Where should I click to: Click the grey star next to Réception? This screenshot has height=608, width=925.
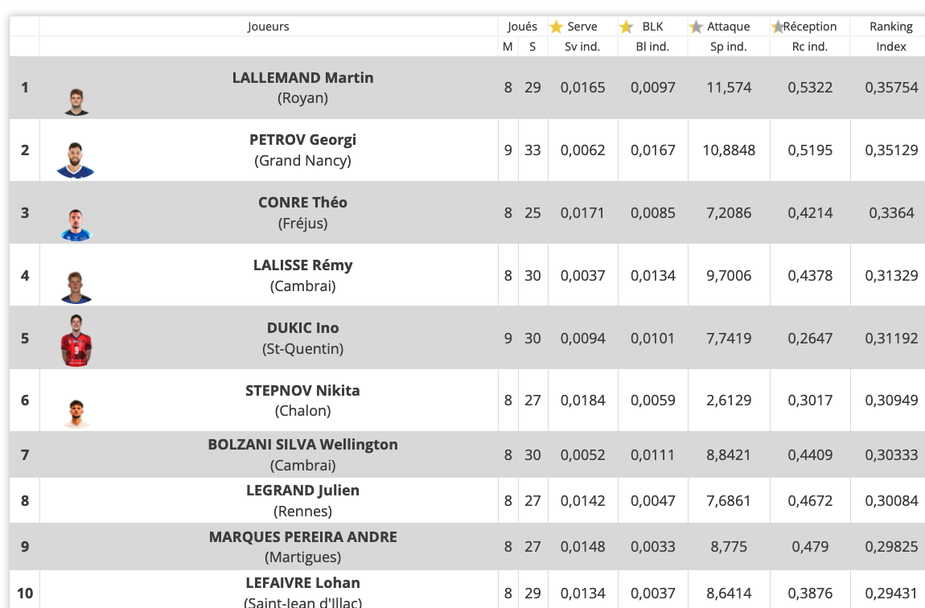(777, 27)
